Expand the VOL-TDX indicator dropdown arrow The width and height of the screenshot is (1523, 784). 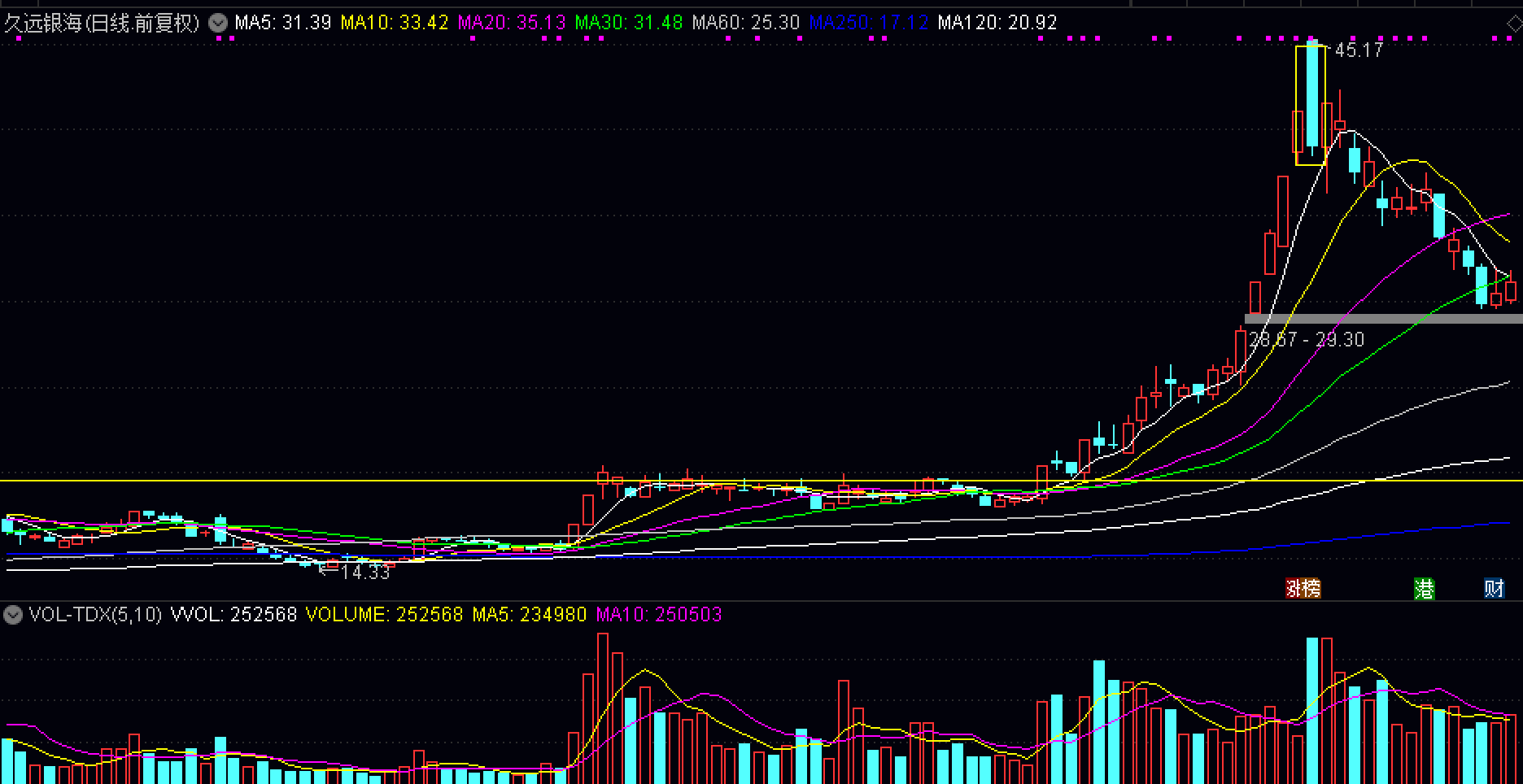(12, 615)
